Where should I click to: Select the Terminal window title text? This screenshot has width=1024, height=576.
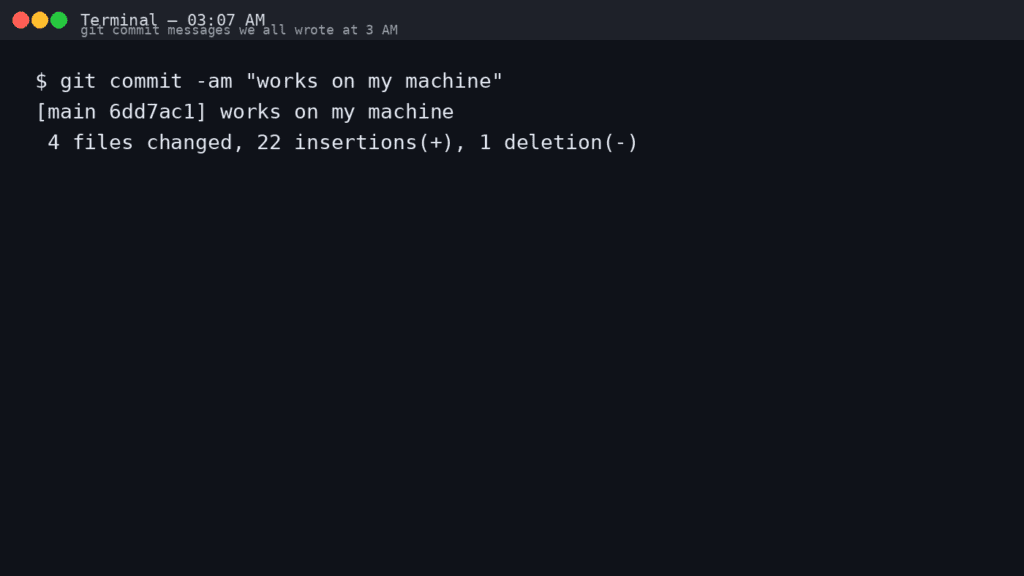point(119,19)
